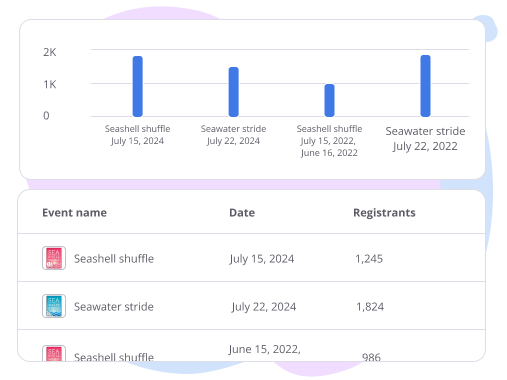Viewport: 507px width, 380px height.
Task: Click the 986 registrants value
Action: click(x=371, y=357)
